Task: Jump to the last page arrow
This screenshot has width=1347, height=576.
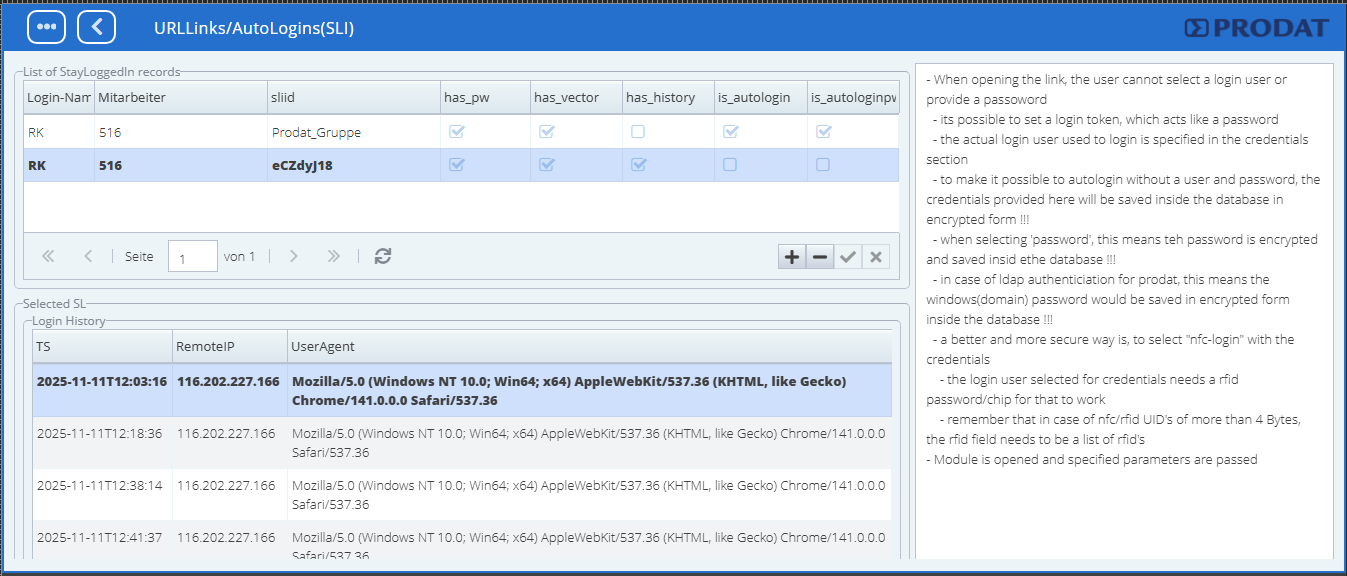Action: tap(334, 256)
